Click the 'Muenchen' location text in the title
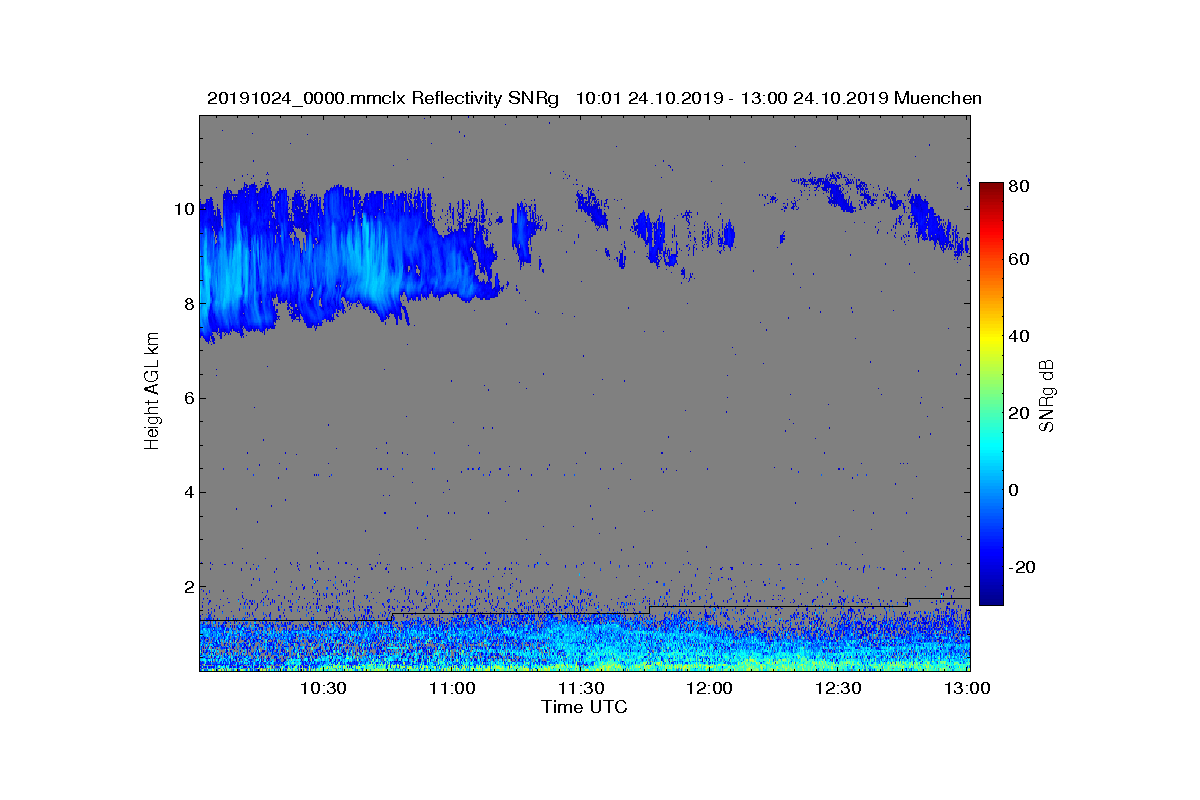The image size is (1200, 800). click(938, 98)
